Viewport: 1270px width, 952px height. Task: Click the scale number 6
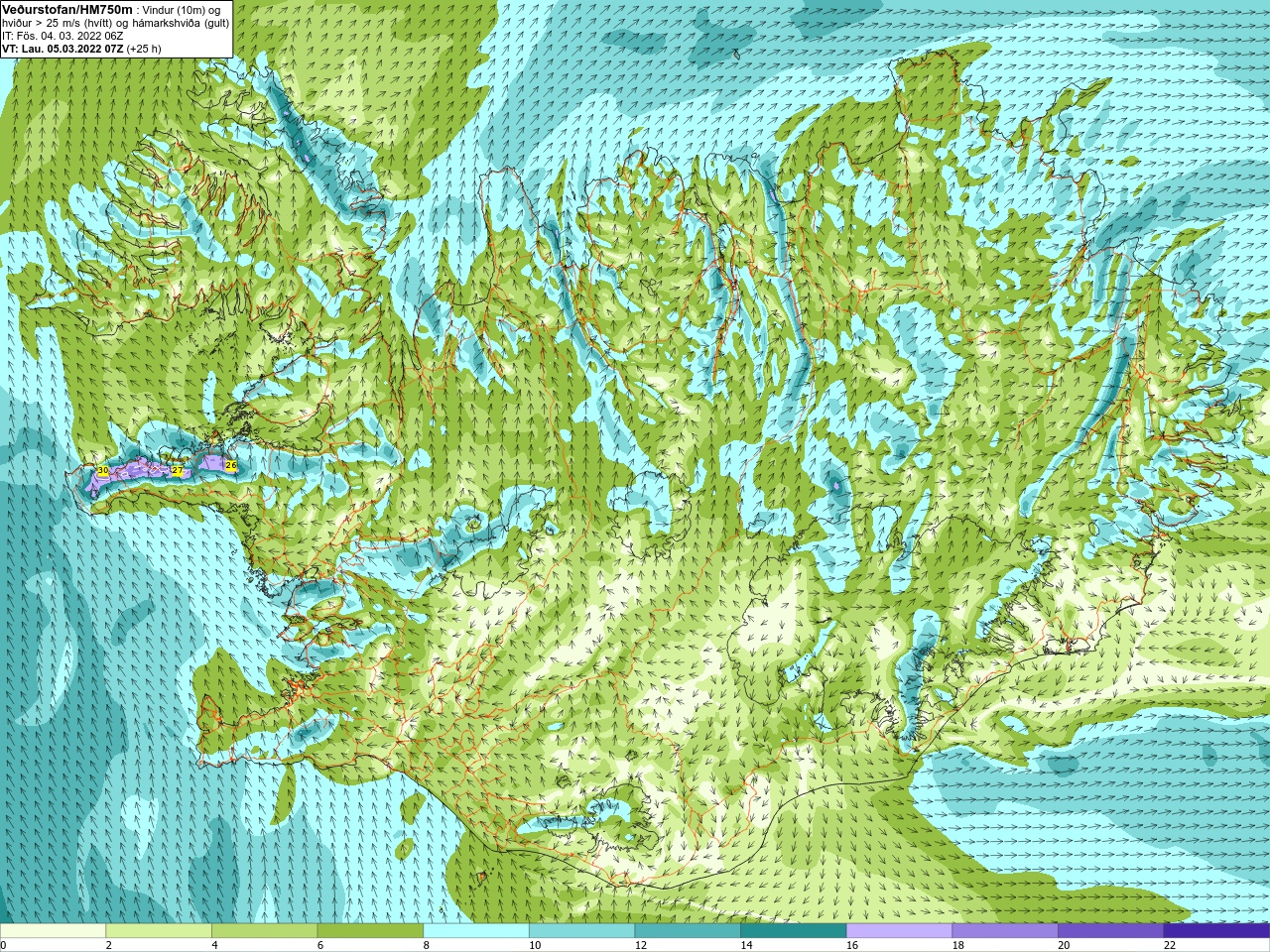coord(320,945)
